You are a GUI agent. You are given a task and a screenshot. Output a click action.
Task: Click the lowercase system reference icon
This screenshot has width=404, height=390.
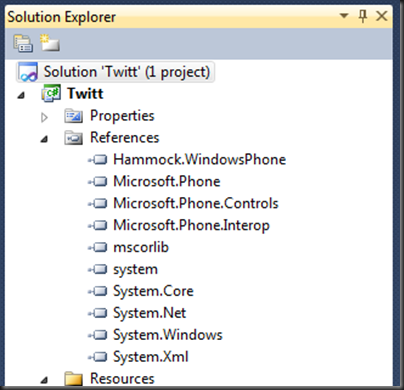98,269
